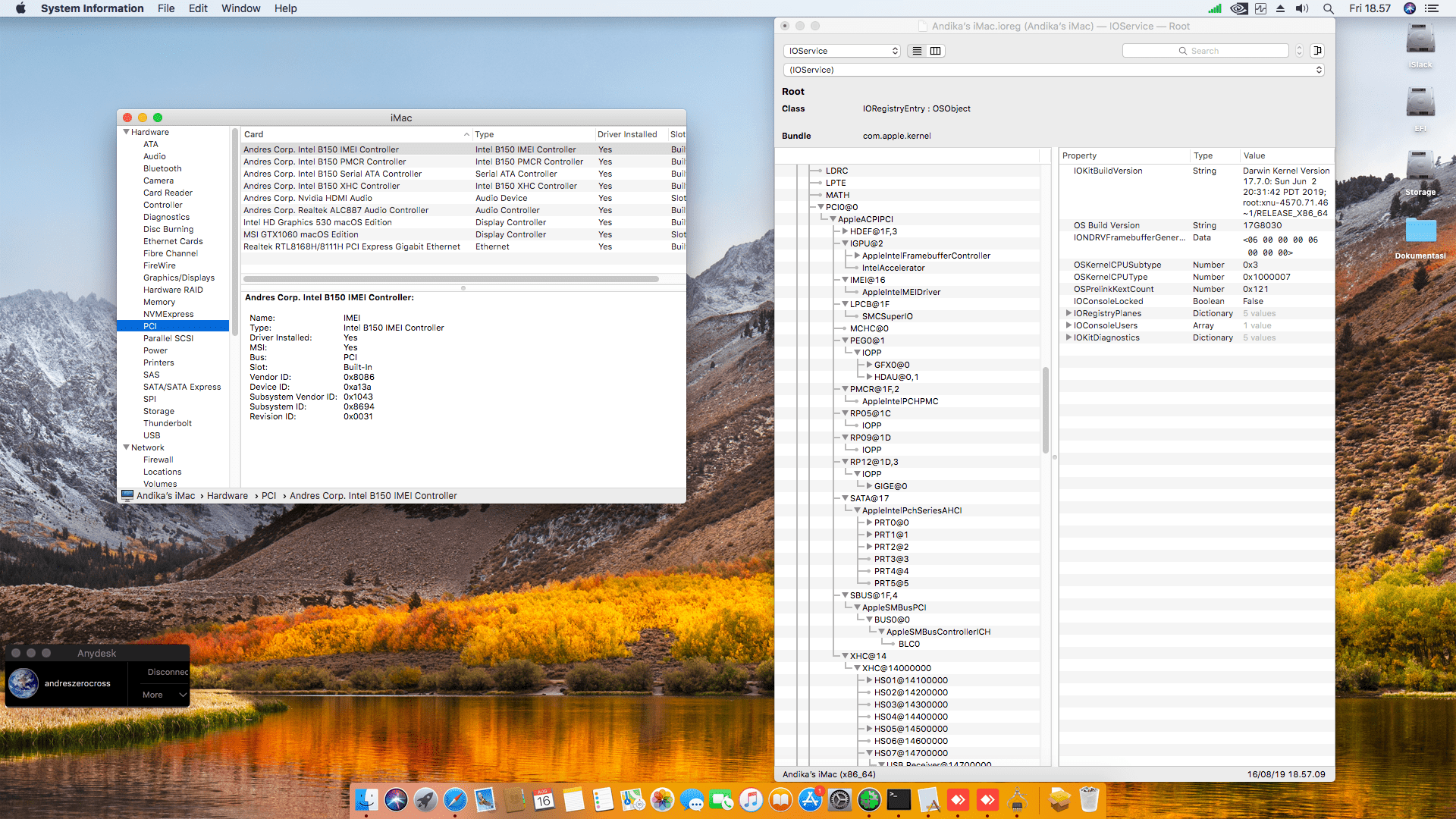This screenshot has height=819, width=1456.
Task: Open the Help menu
Action: click(x=285, y=8)
